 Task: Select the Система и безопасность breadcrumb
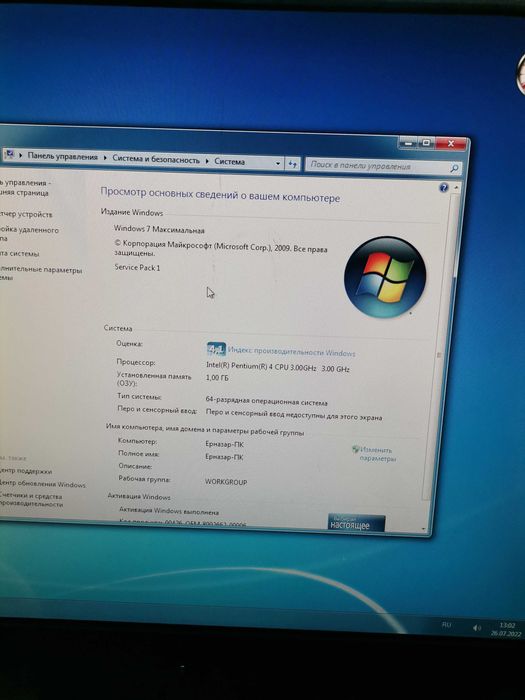pyautogui.click(x=156, y=159)
